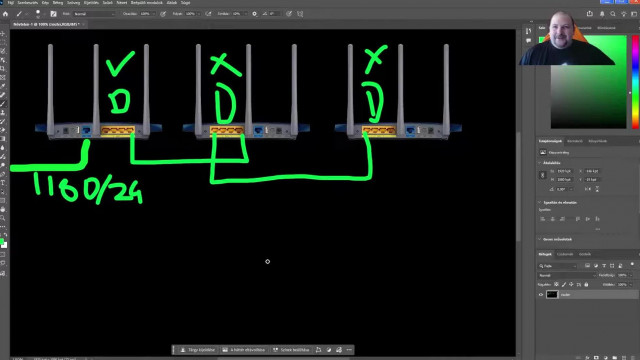The height and width of the screenshot is (360, 640).
Task: Toggle lock transparent pixels
Action: tap(556, 284)
